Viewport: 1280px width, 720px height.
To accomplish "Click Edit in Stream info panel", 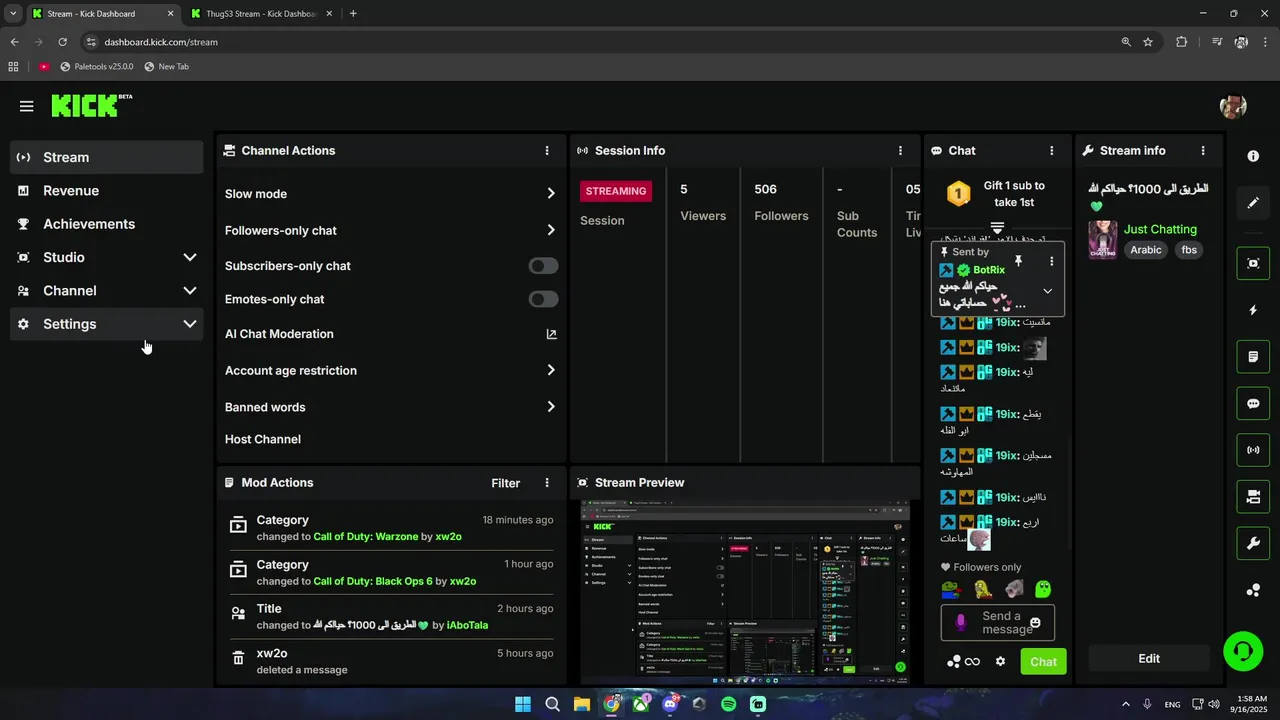I will click(x=1149, y=659).
